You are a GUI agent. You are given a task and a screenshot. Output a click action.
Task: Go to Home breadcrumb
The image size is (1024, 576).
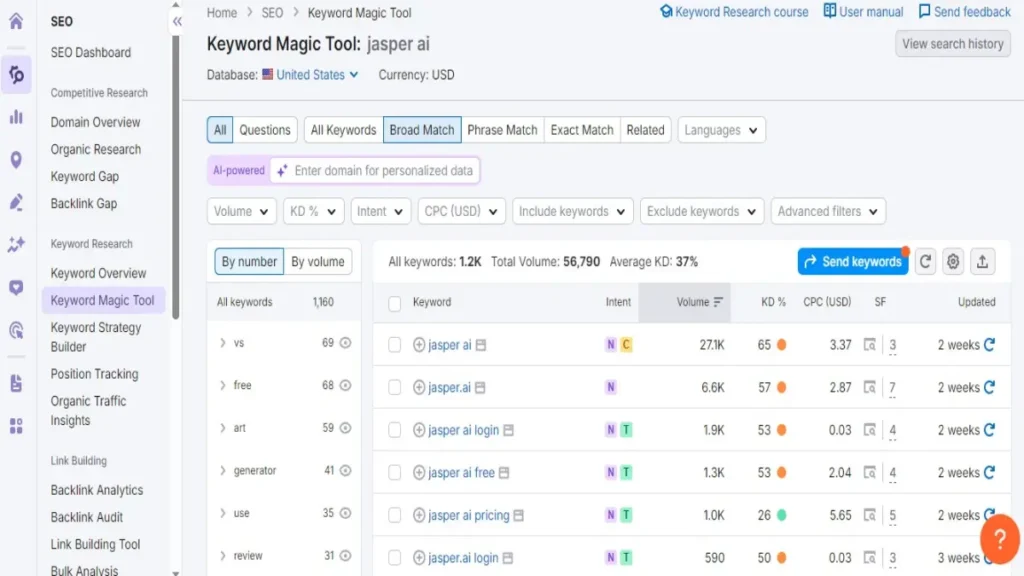[222, 12]
